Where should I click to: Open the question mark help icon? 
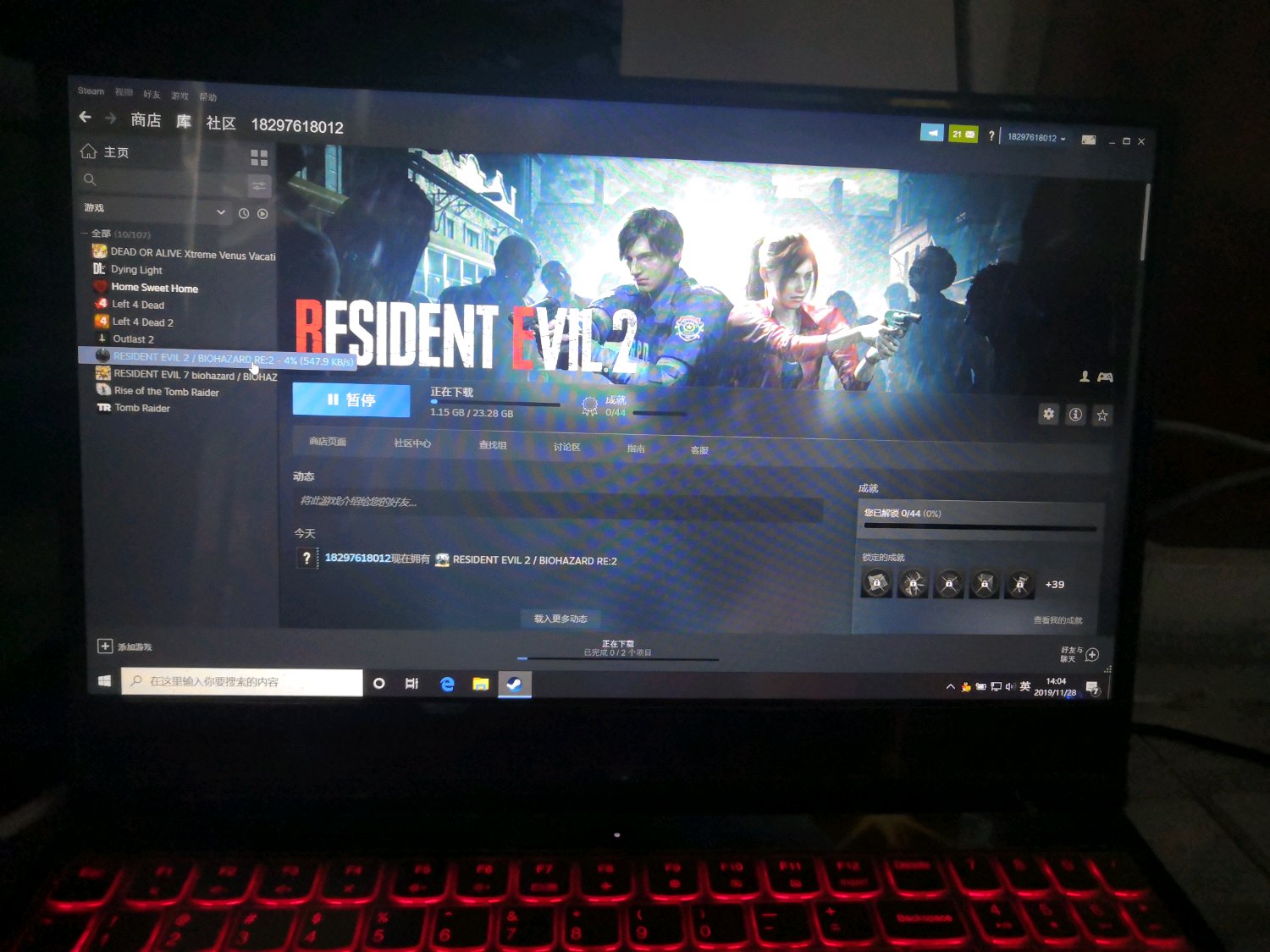[991, 135]
